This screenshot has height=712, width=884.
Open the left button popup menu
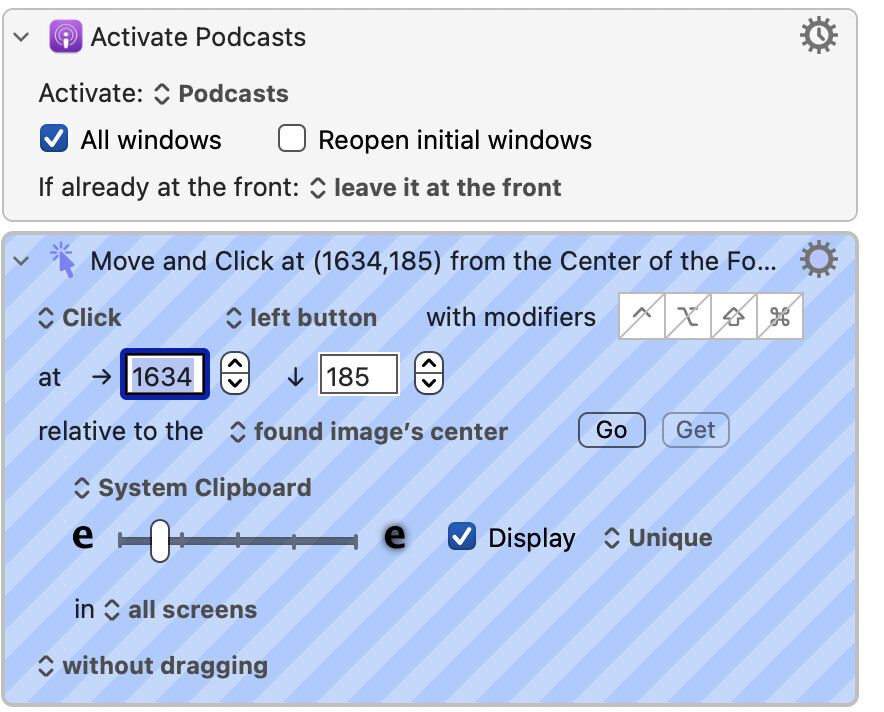click(301, 318)
